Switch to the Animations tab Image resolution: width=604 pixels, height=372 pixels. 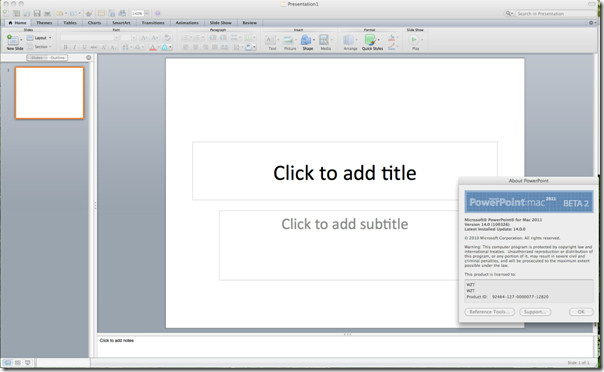(187, 23)
